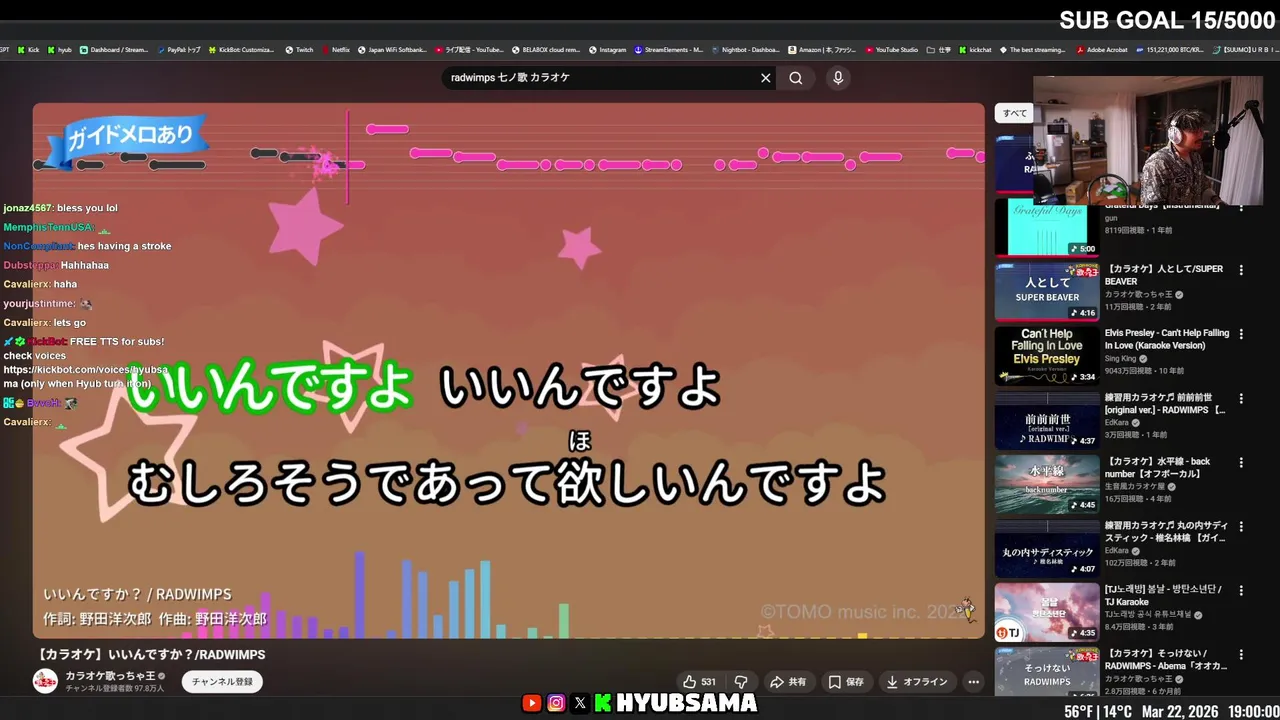Open the 'The best streaming' bookmark
Image resolution: width=1280 pixels, height=720 pixels.
1032,49
